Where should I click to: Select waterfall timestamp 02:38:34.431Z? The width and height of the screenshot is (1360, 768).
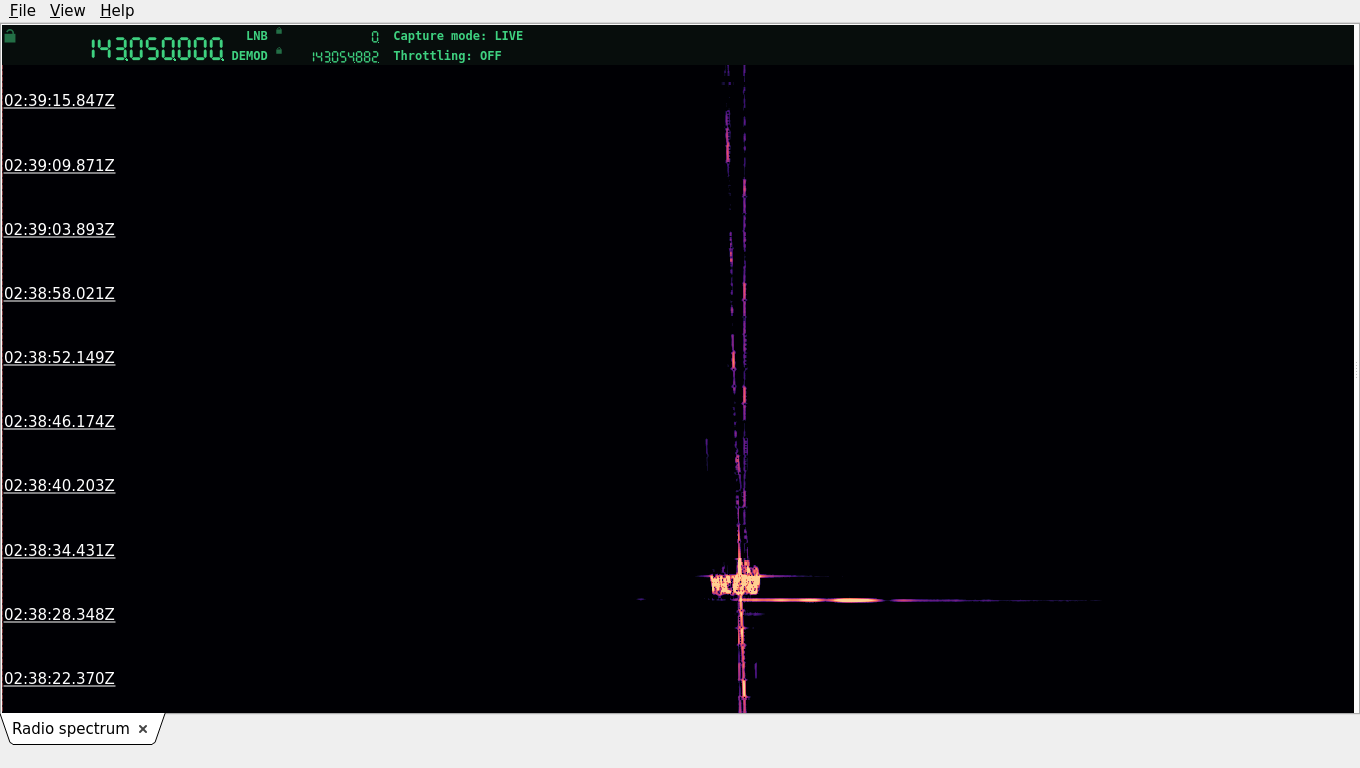coord(59,550)
